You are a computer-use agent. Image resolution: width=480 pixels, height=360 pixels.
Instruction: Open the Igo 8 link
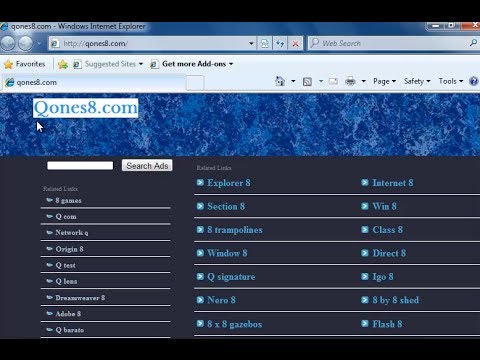click(383, 277)
